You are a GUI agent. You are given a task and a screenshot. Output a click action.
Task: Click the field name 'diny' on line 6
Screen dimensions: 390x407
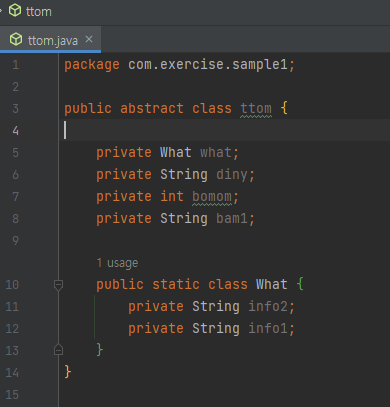pos(232,175)
